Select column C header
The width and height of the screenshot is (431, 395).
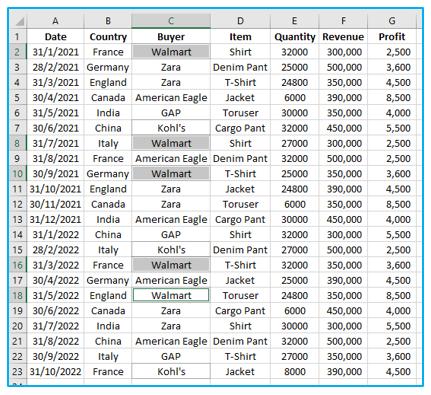click(171, 21)
